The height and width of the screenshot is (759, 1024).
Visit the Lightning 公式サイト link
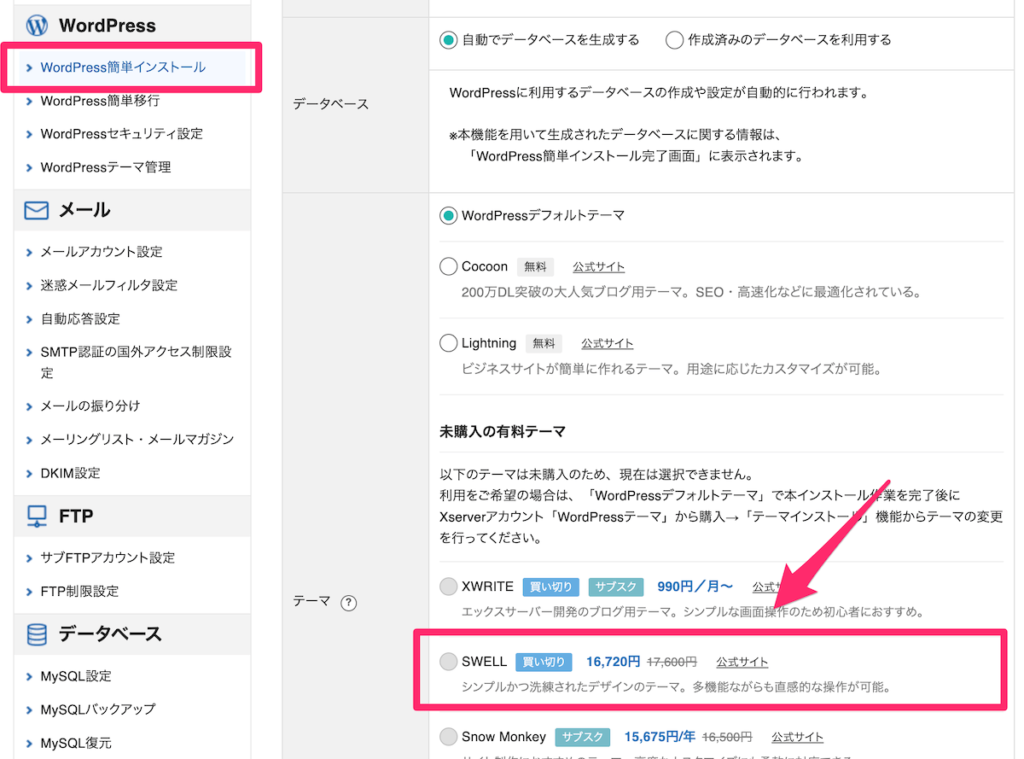[607, 343]
